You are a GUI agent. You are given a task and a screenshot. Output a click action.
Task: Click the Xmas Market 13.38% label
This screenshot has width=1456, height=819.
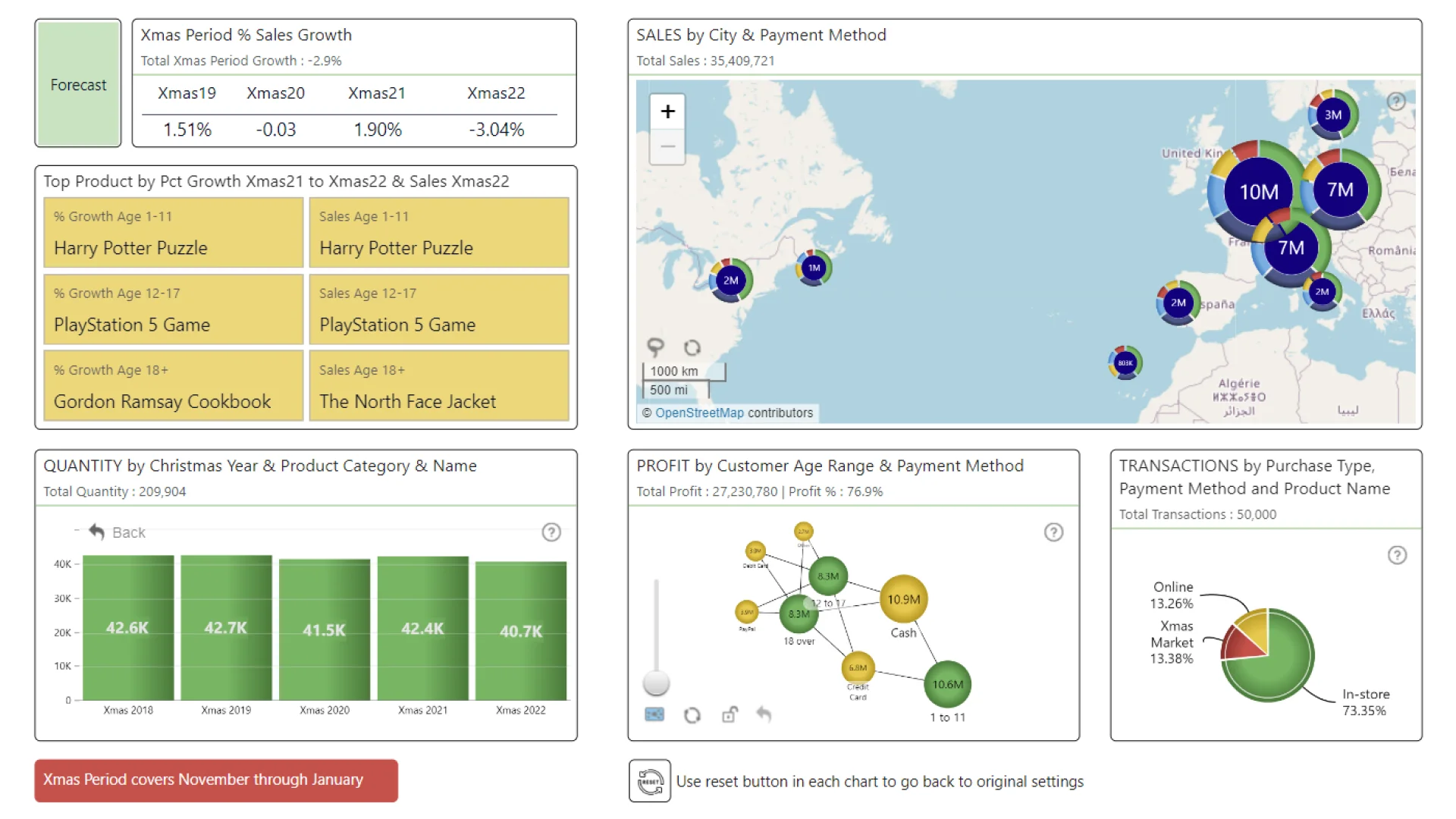tap(1172, 642)
